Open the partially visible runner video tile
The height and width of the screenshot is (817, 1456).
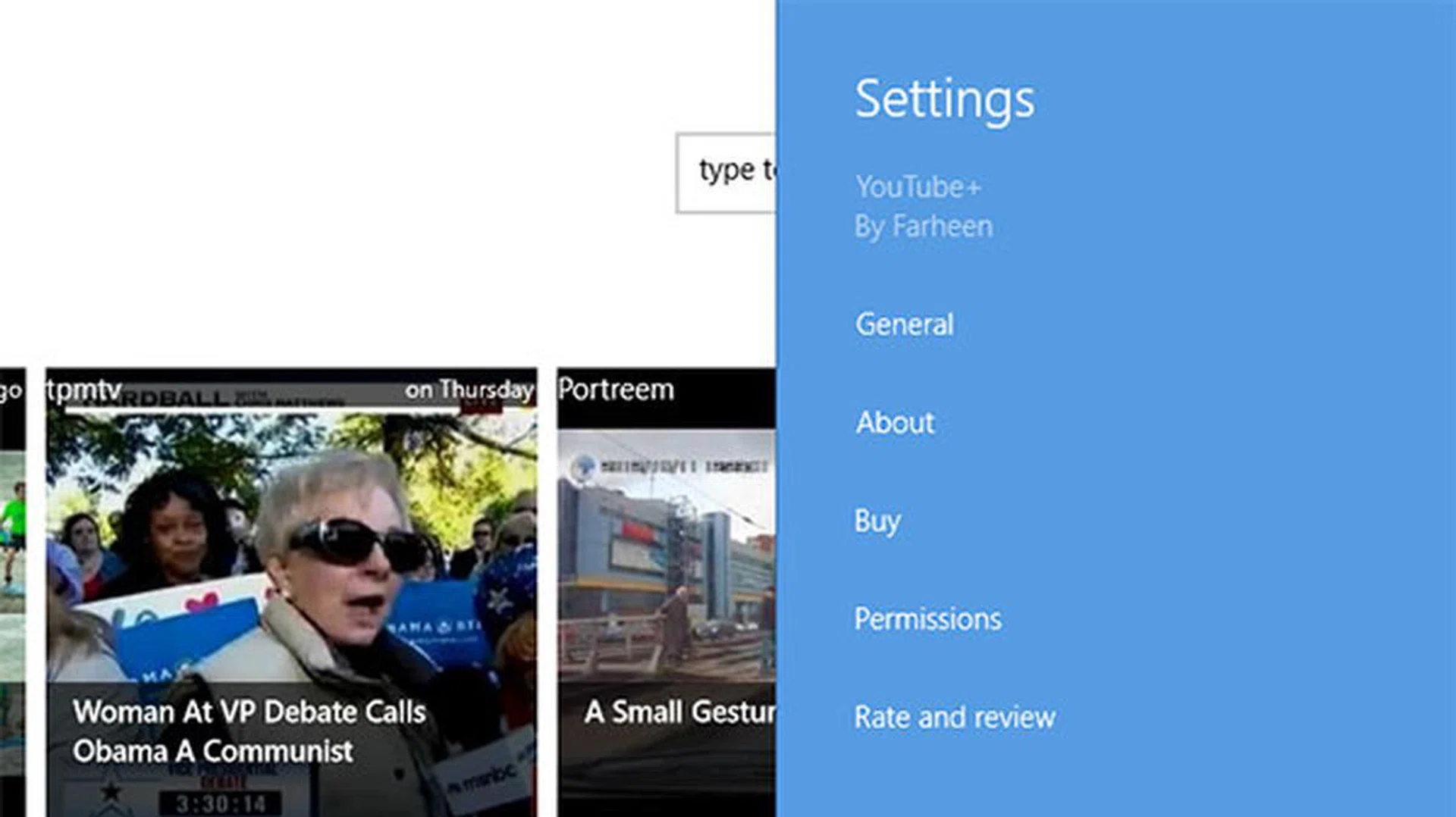click(12, 546)
